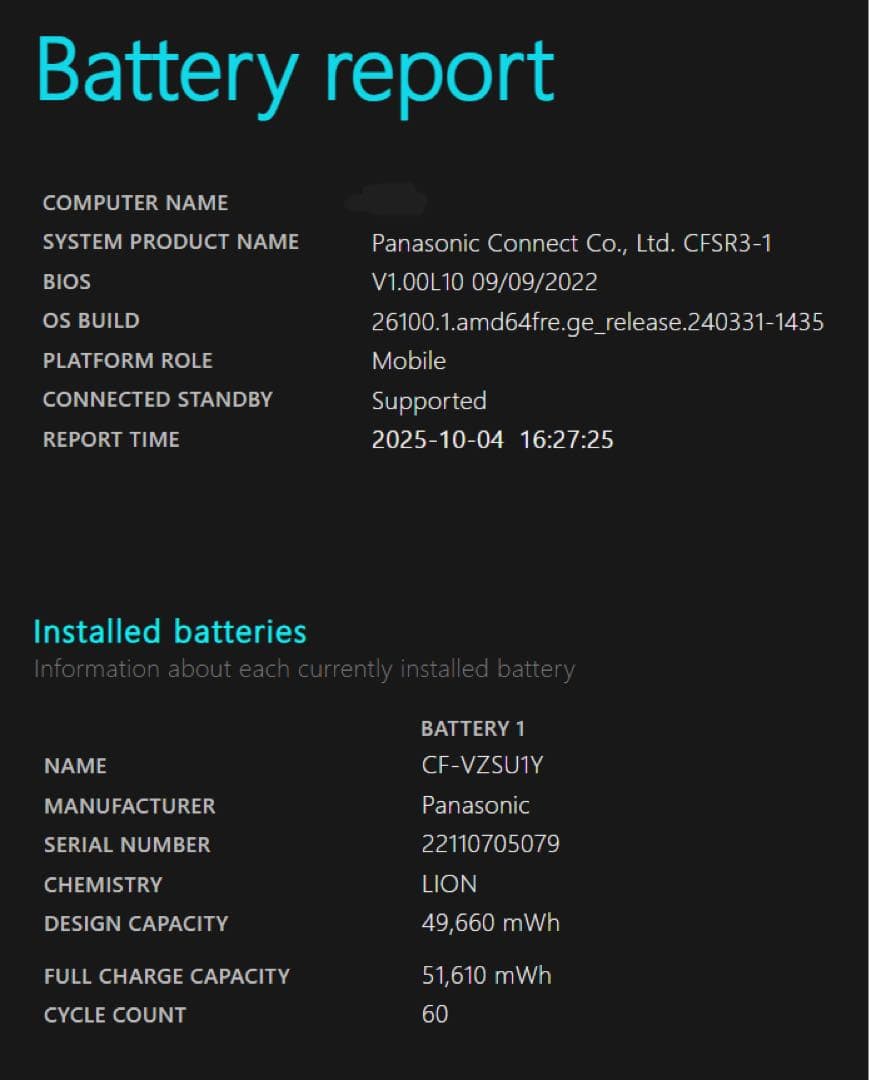Click the BIOS version V1.00L10 value

point(484,282)
